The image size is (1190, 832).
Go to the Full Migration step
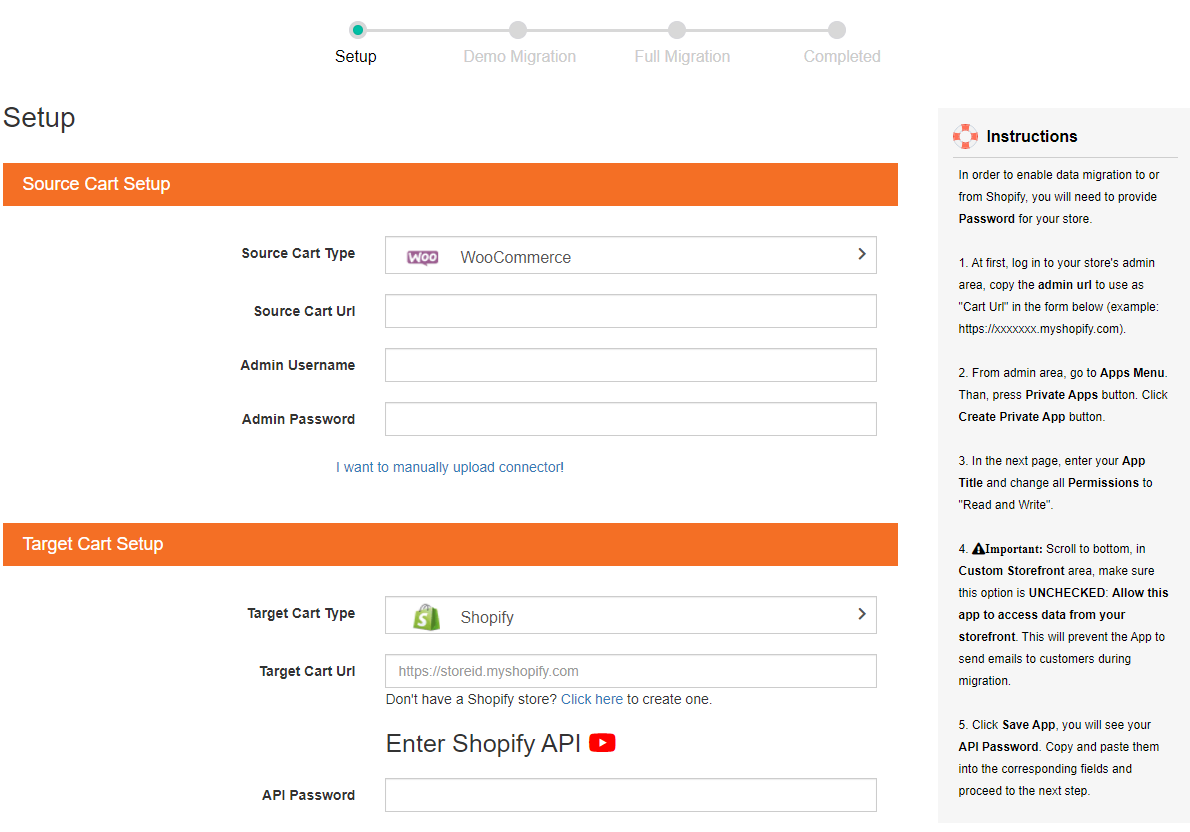point(682,56)
